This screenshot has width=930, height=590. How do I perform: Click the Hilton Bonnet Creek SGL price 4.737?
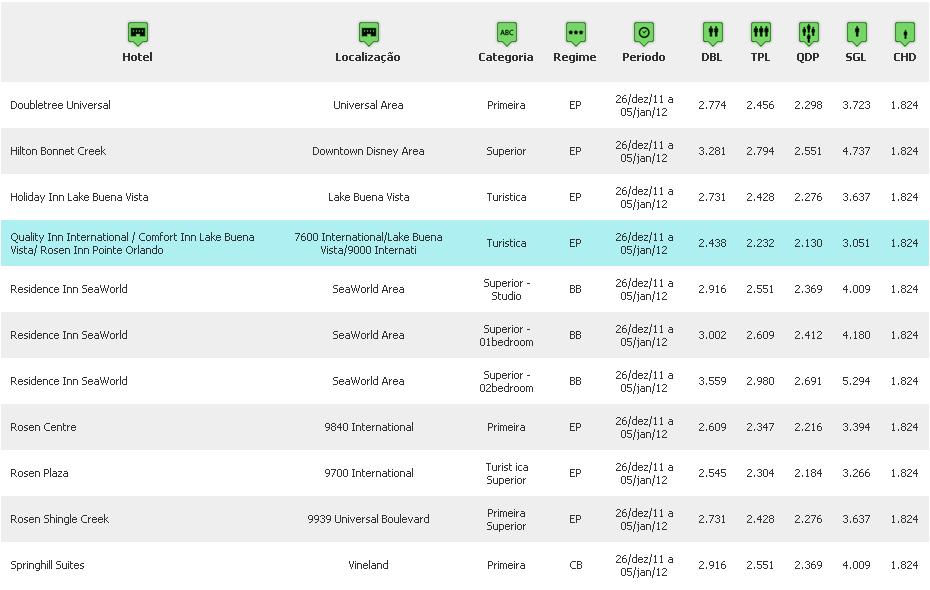[x=856, y=151]
